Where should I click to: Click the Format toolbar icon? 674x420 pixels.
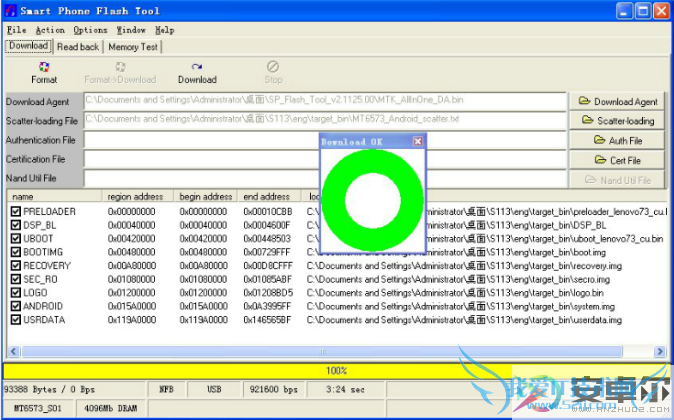click(44, 72)
